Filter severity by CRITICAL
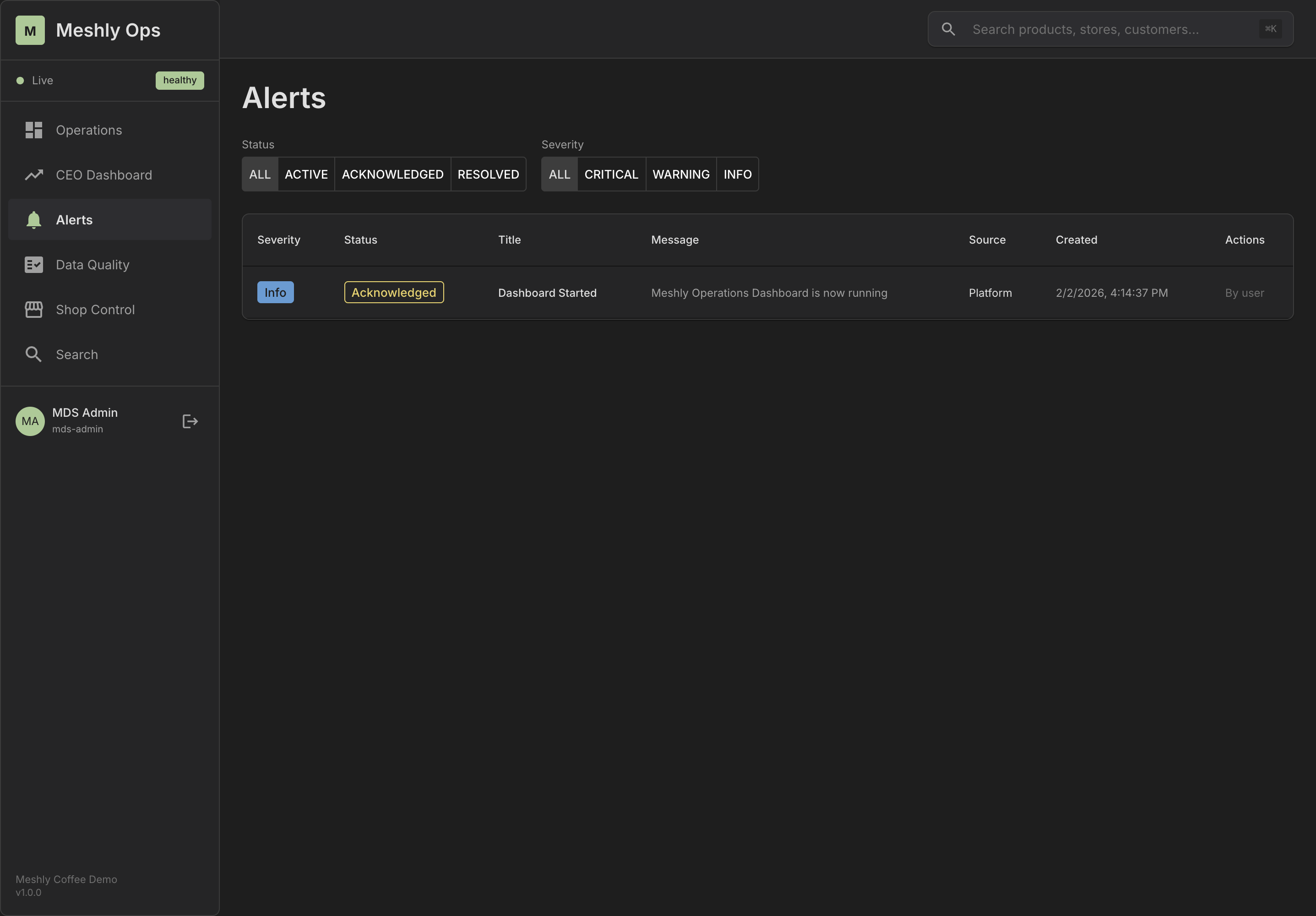 (x=611, y=174)
